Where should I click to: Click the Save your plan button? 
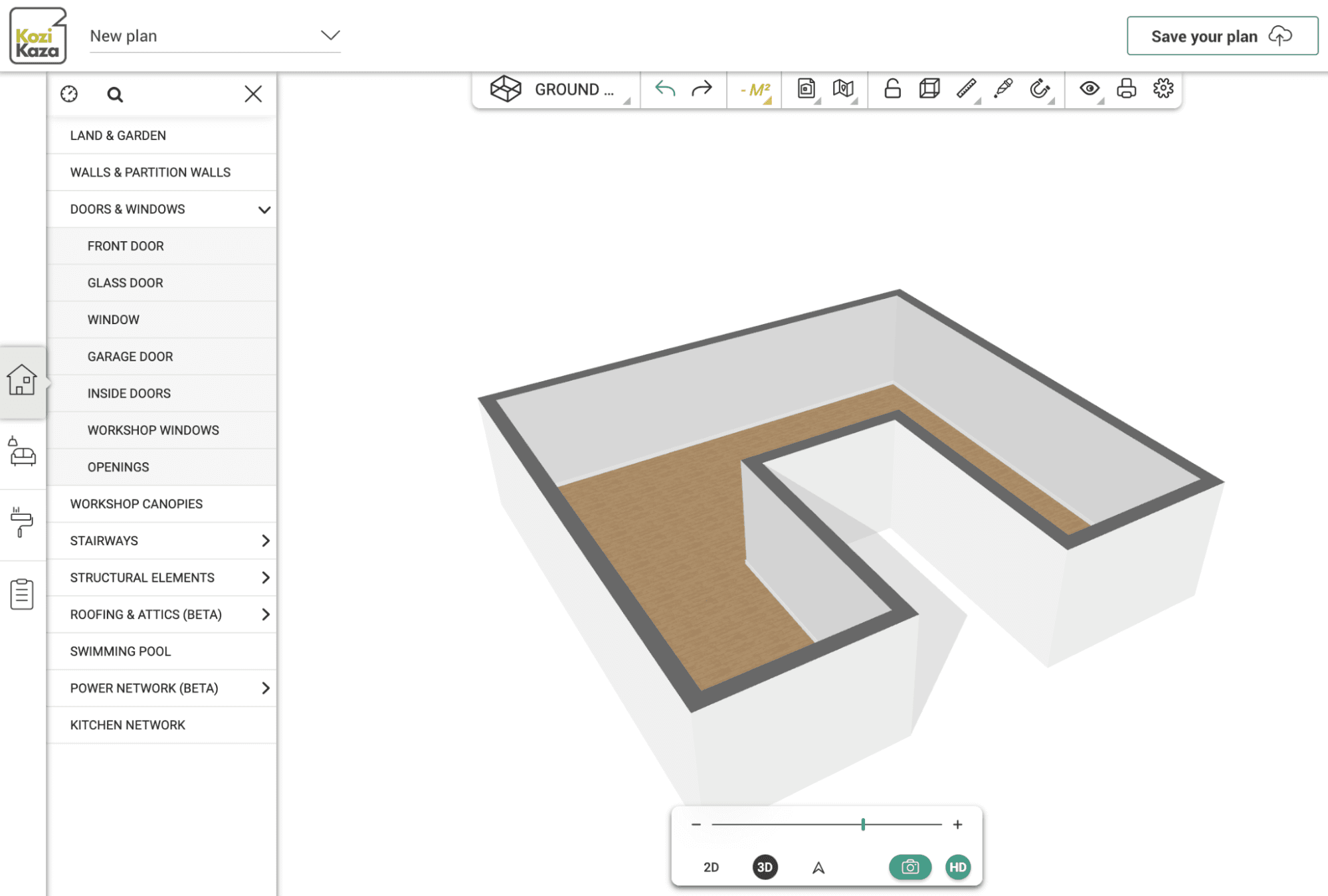pos(1222,36)
